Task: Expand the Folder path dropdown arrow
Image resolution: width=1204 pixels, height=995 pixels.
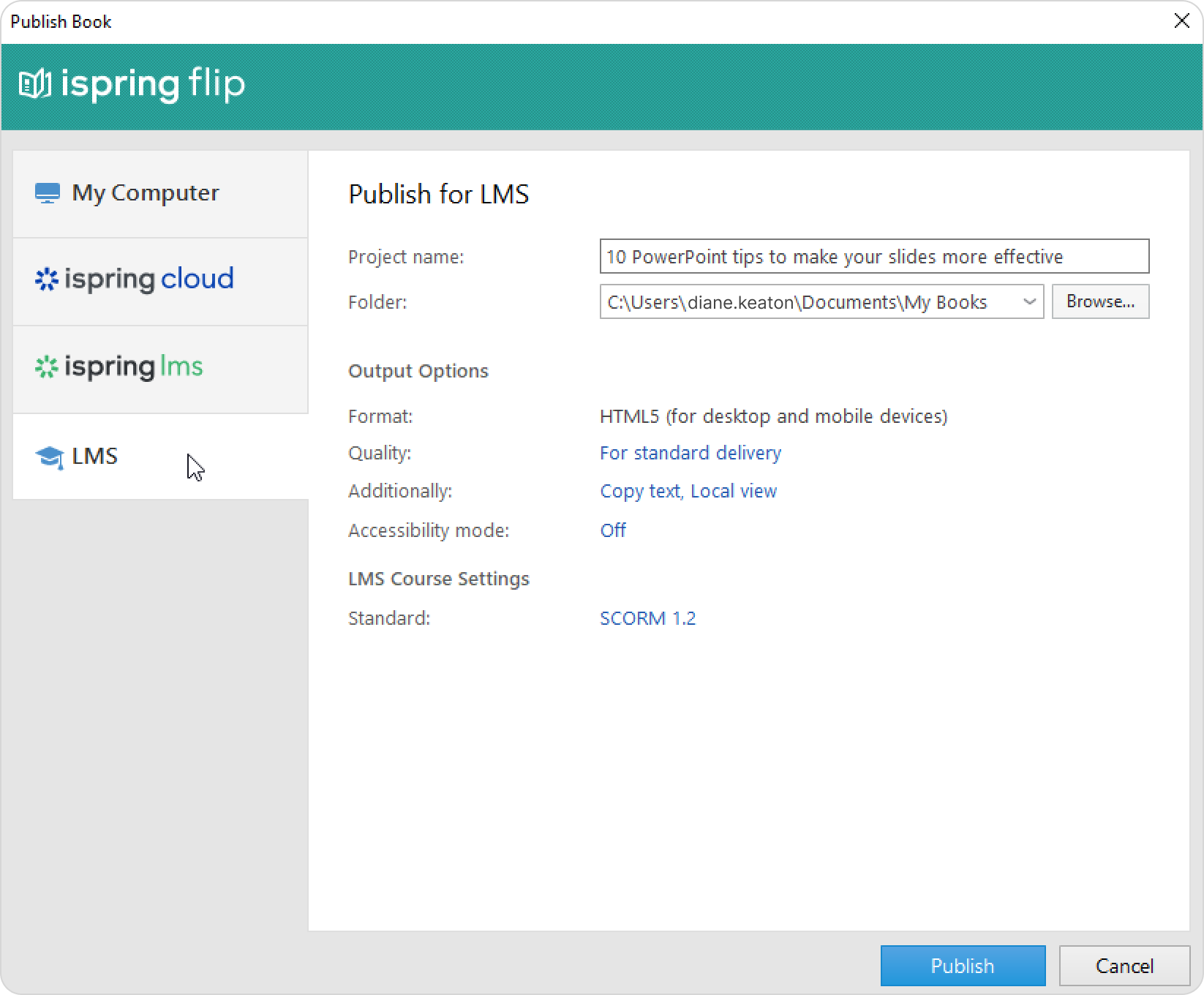Action: 1028,302
